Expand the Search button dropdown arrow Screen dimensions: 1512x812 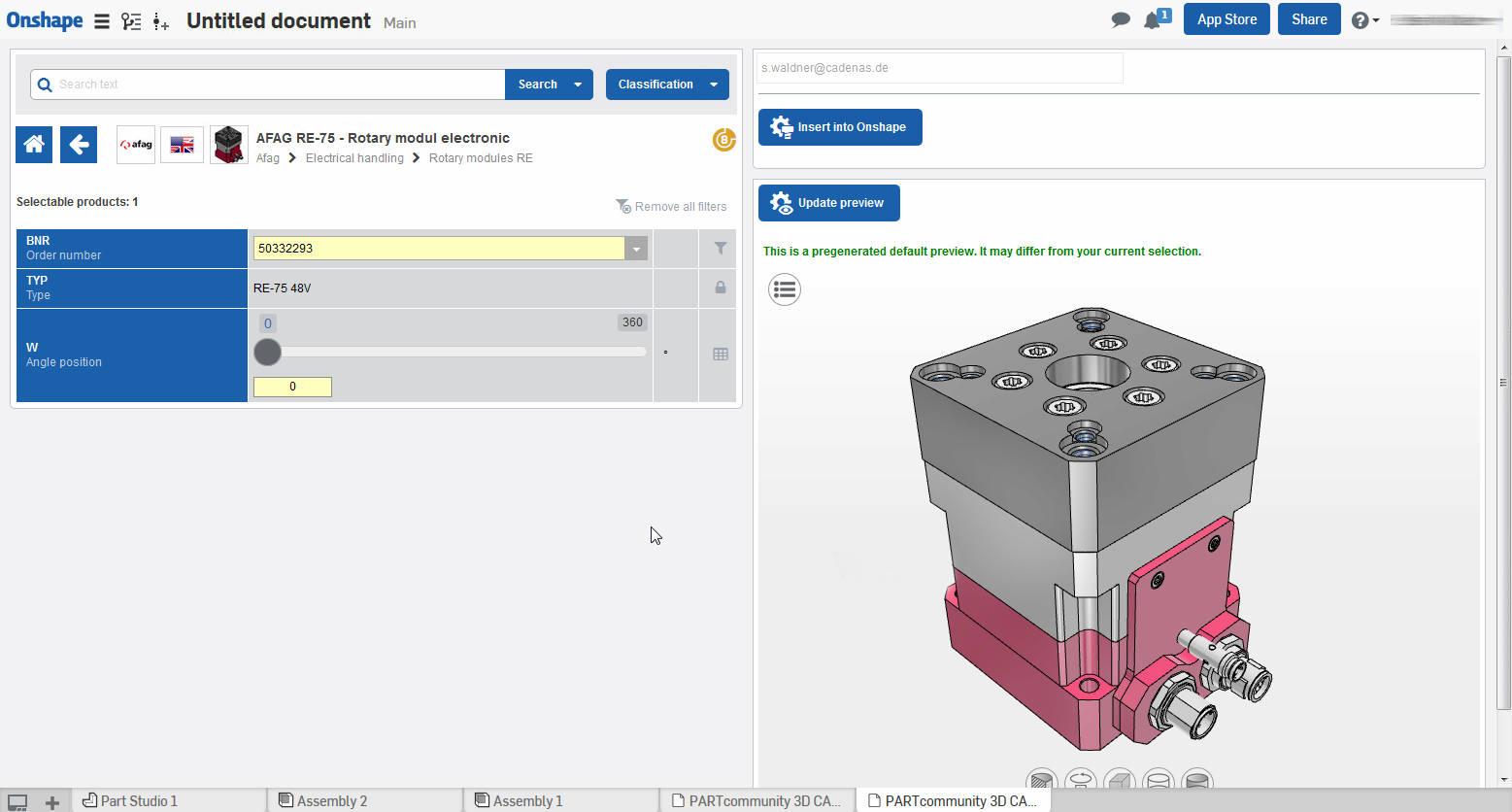point(578,85)
